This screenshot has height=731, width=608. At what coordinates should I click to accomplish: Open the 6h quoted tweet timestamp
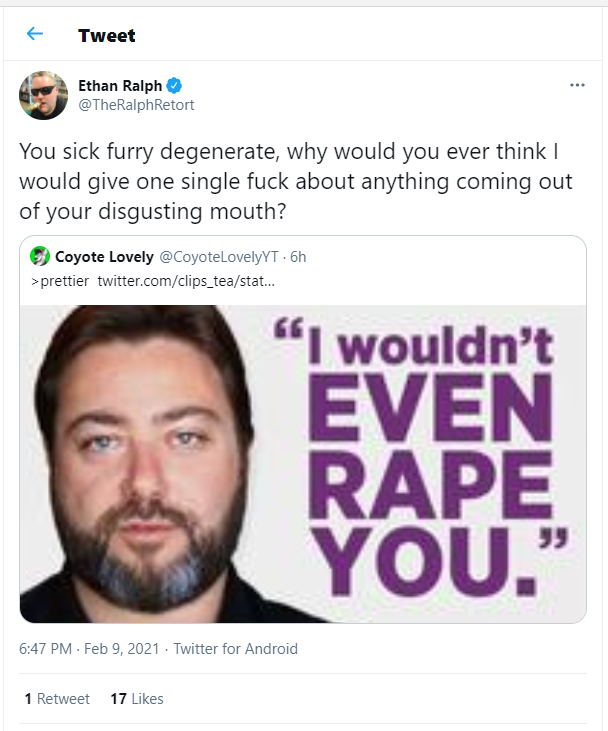298,257
